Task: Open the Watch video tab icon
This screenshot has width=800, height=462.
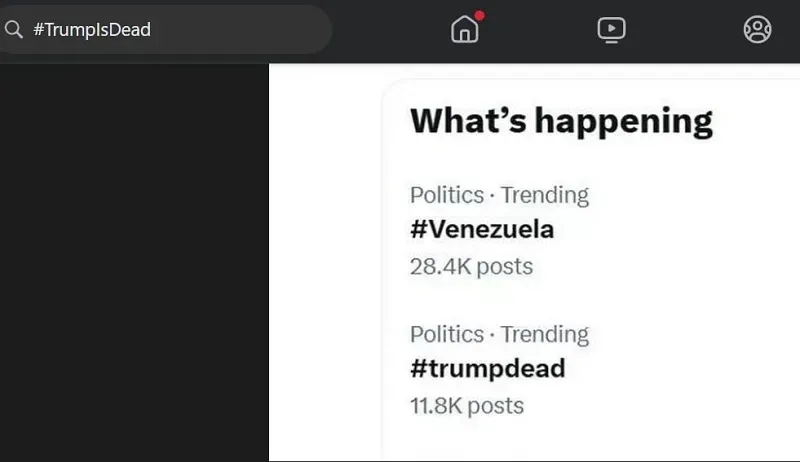Action: click(x=611, y=30)
